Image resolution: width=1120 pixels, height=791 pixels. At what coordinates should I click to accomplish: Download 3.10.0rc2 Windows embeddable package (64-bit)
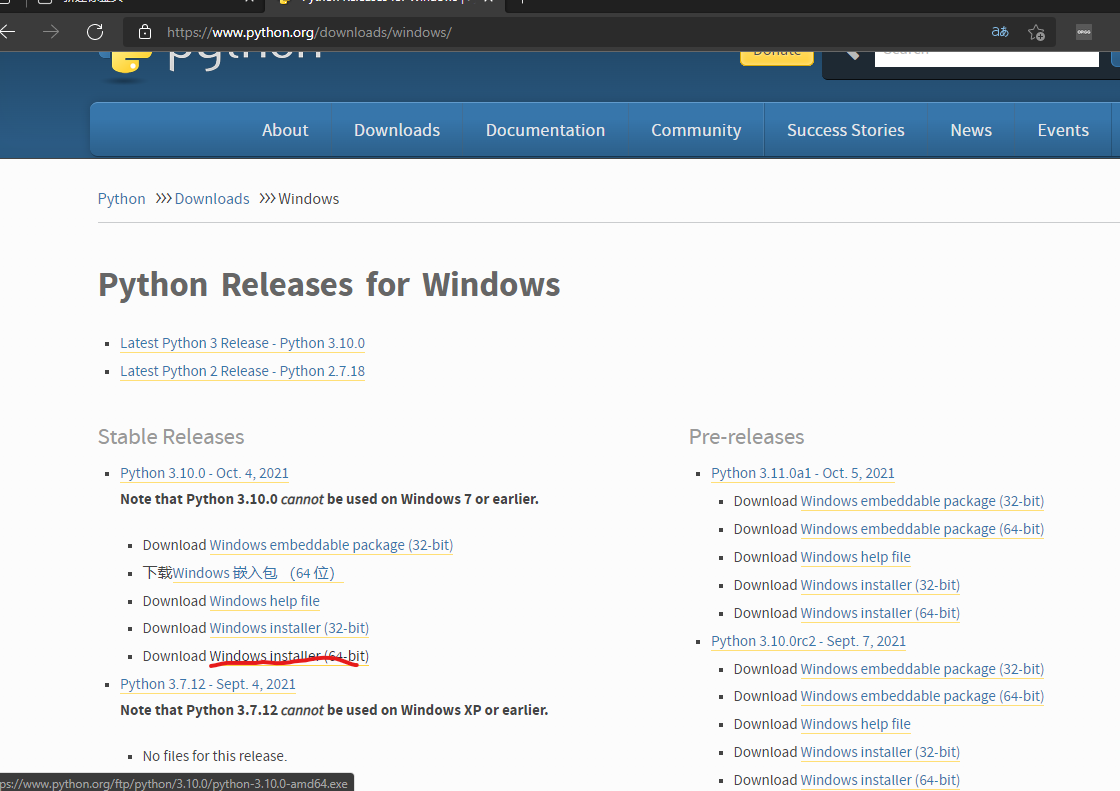pos(922,696)
